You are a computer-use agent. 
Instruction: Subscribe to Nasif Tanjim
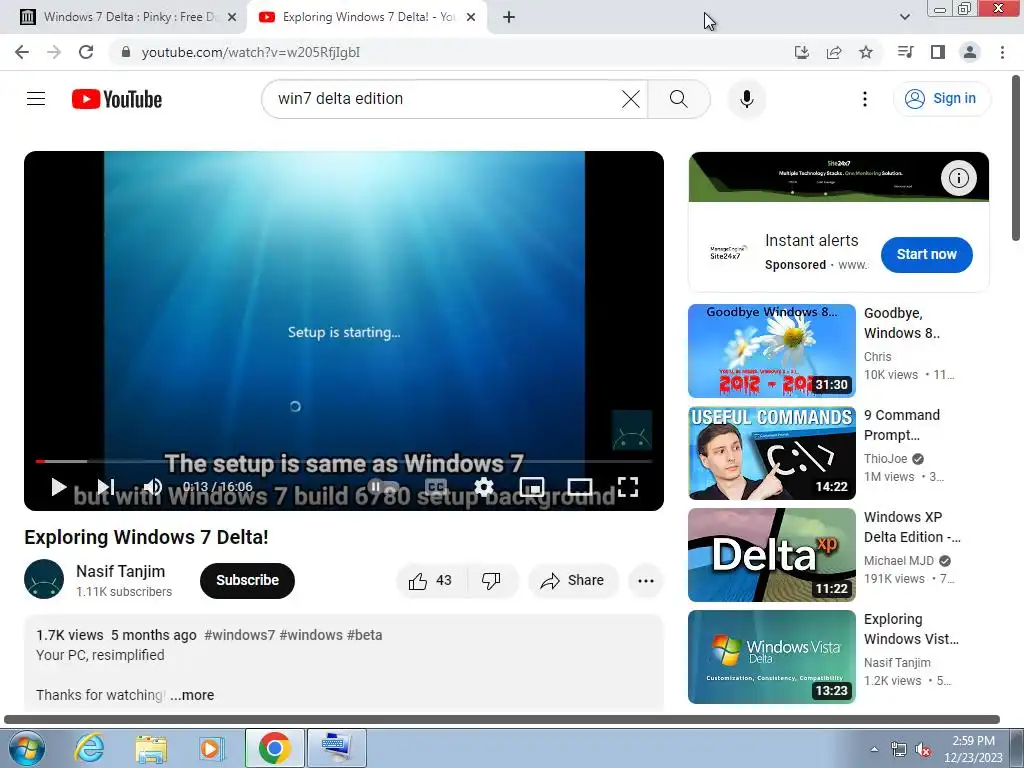[248, 581]
